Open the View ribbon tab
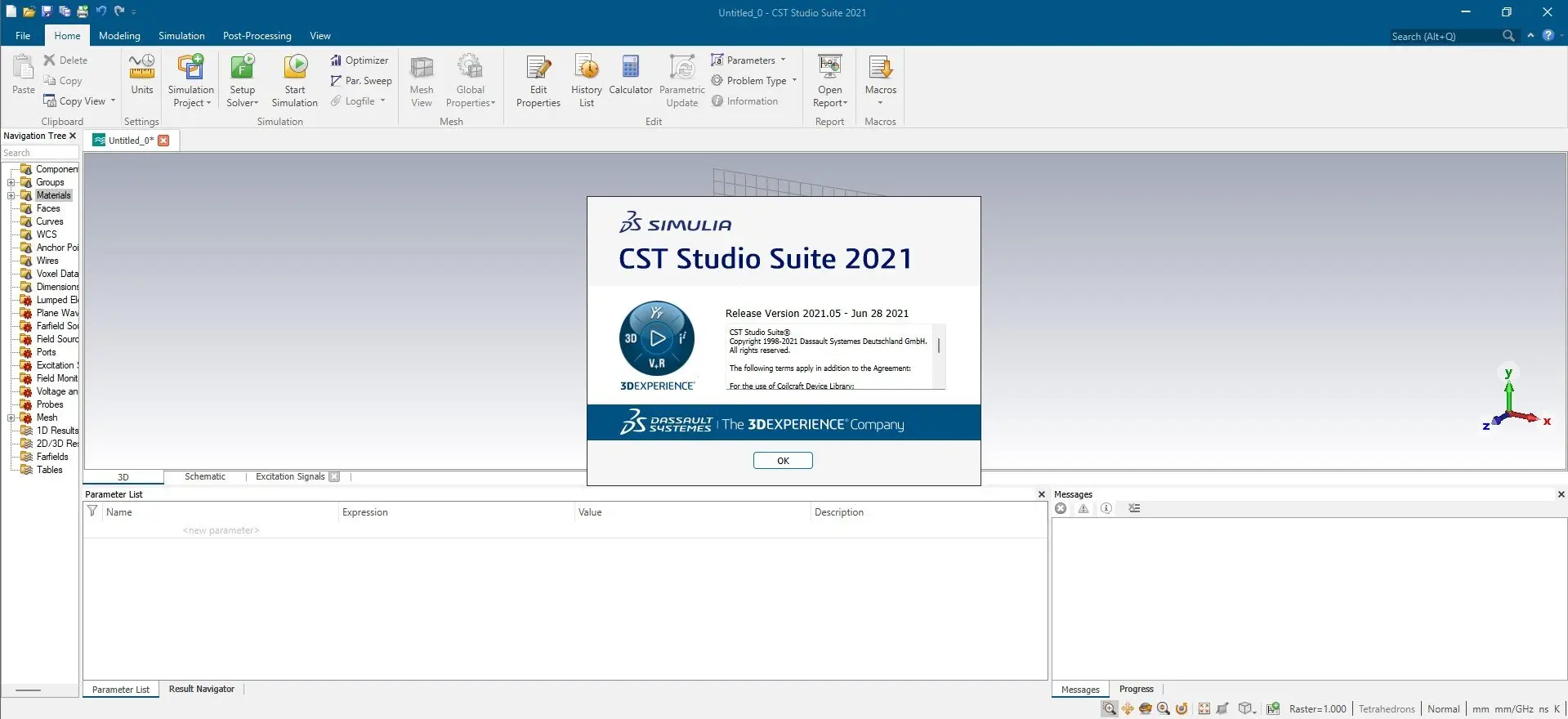This screenshot has width=1568, height=719. coord(320,36)
